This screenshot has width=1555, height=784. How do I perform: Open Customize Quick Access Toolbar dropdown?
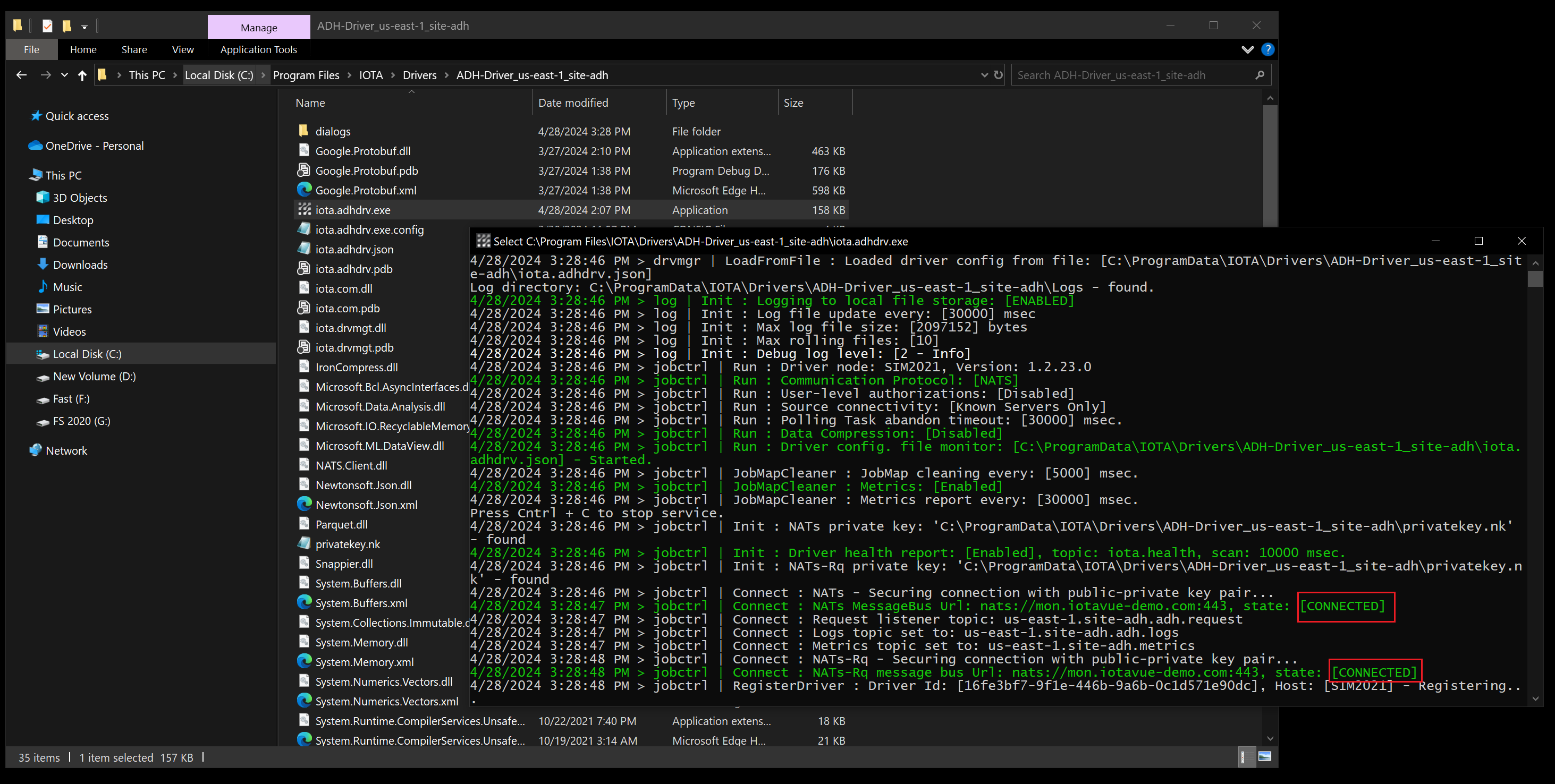pos(84,27)
